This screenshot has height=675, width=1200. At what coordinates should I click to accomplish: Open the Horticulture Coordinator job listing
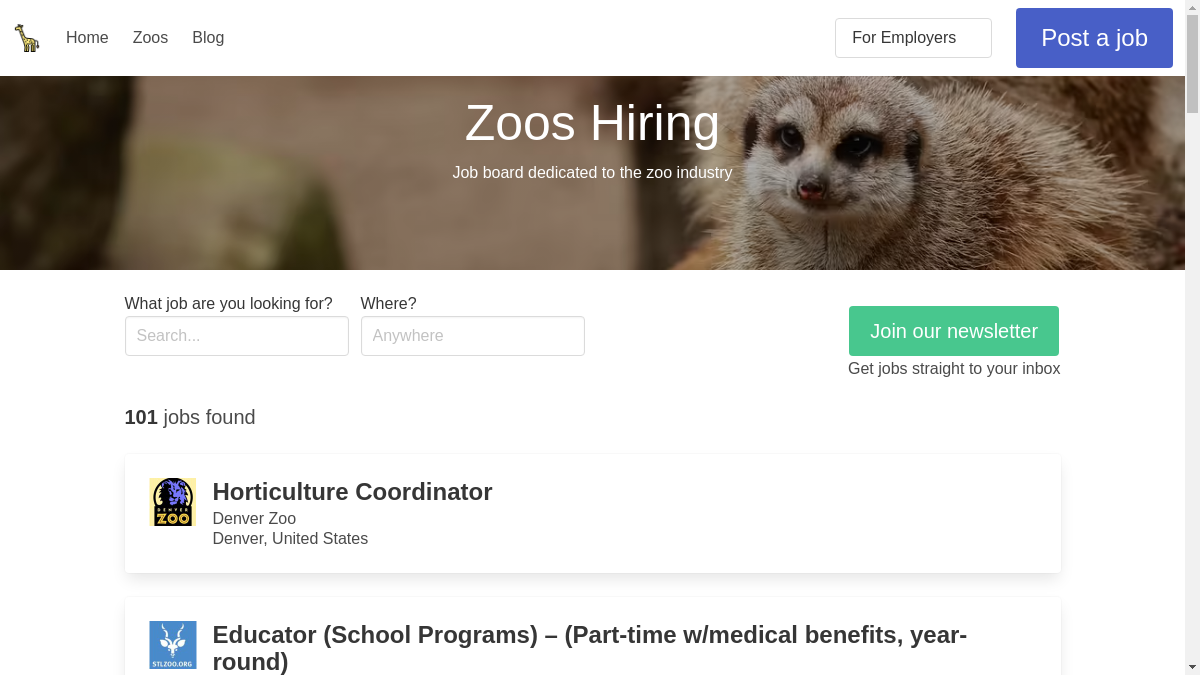(352, 492)
